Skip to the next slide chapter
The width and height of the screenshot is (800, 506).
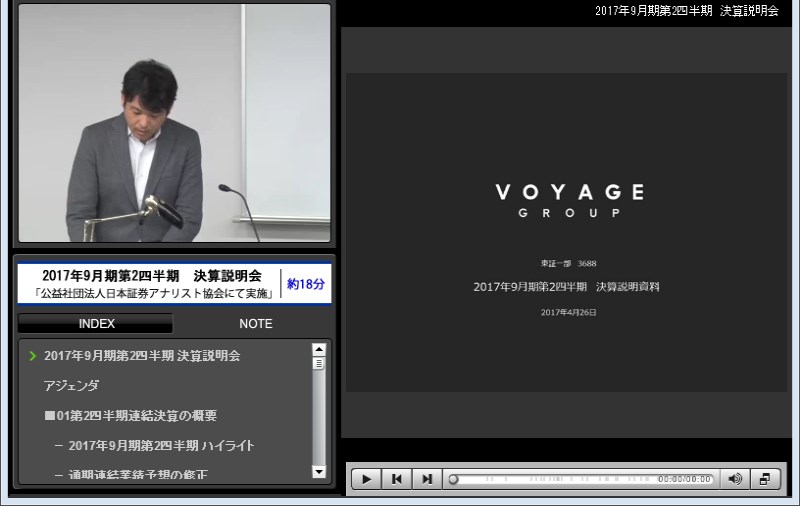click(427, 479)
